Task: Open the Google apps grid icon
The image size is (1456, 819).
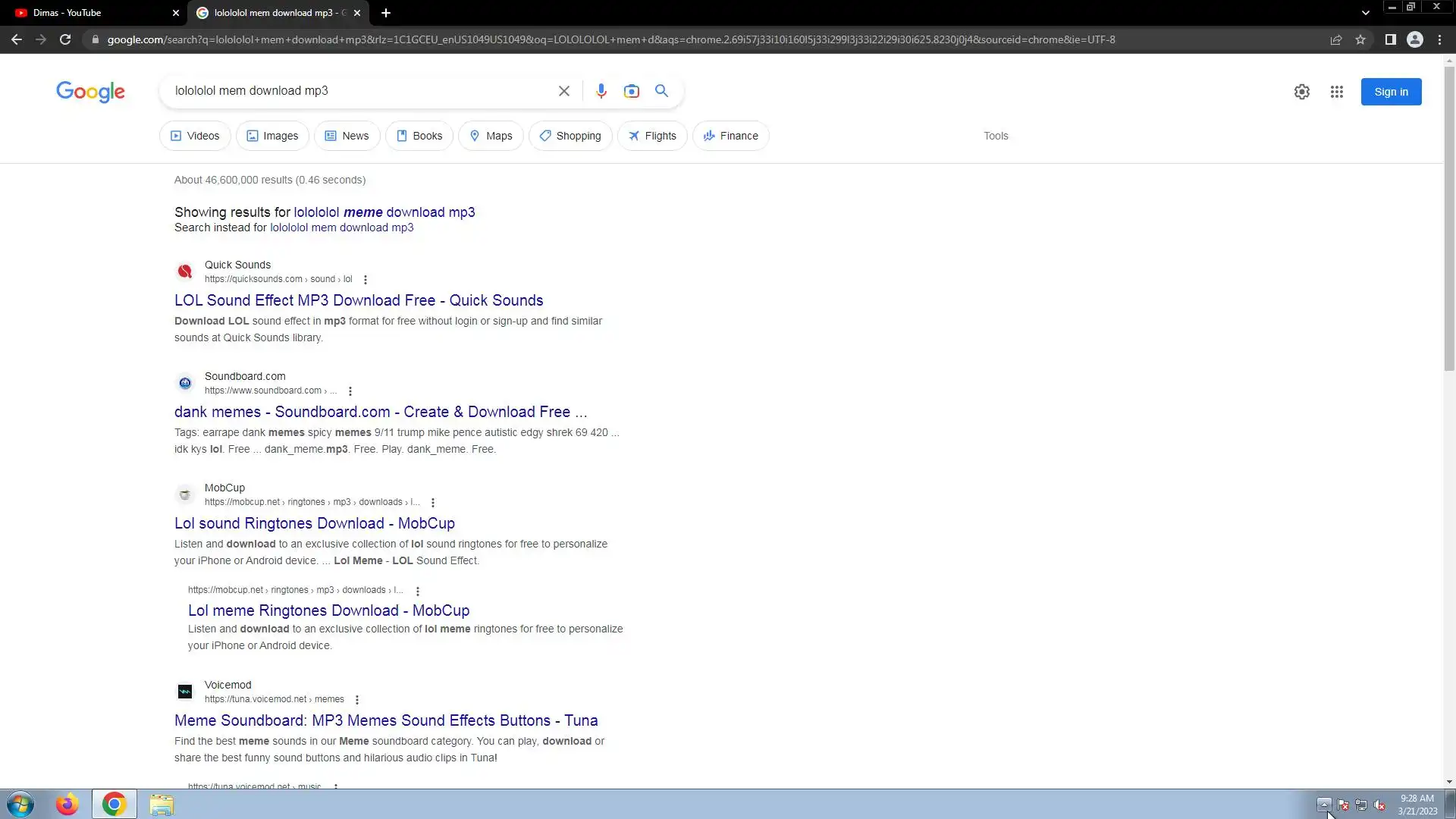Action: (1336, 92)
